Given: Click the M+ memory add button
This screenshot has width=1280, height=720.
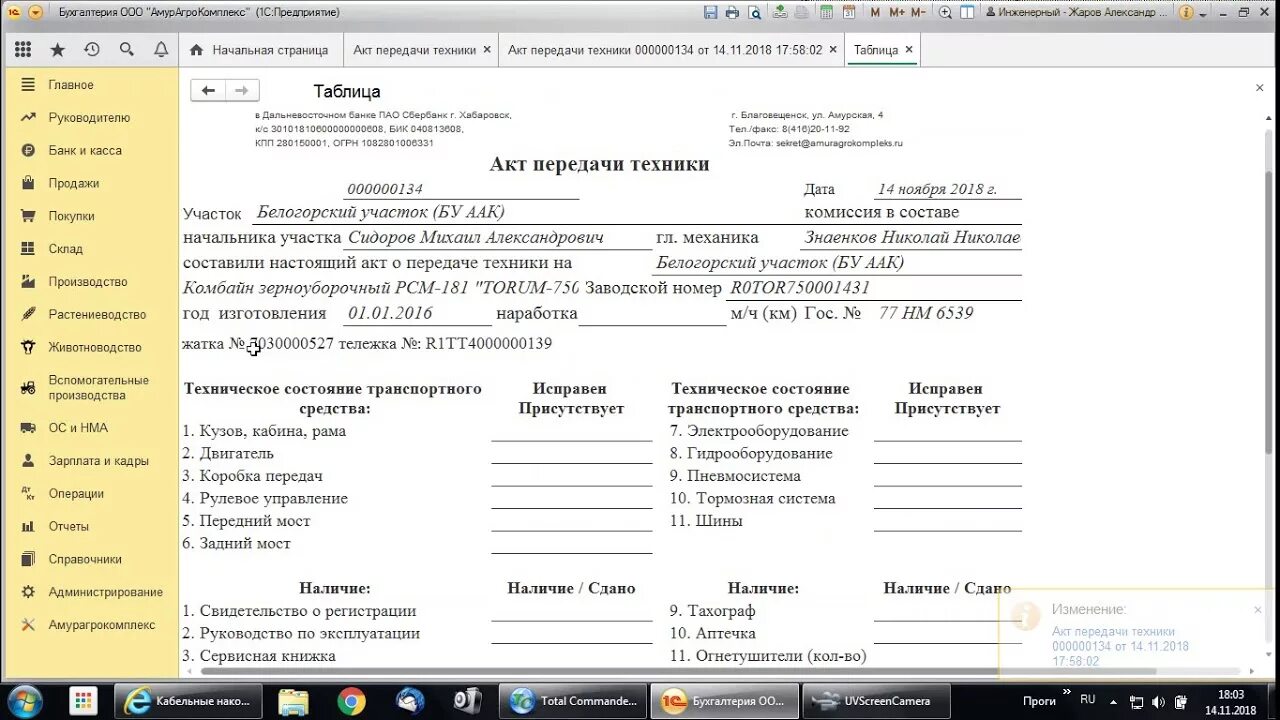Looking at the screenshot, I should click(896, 12).
